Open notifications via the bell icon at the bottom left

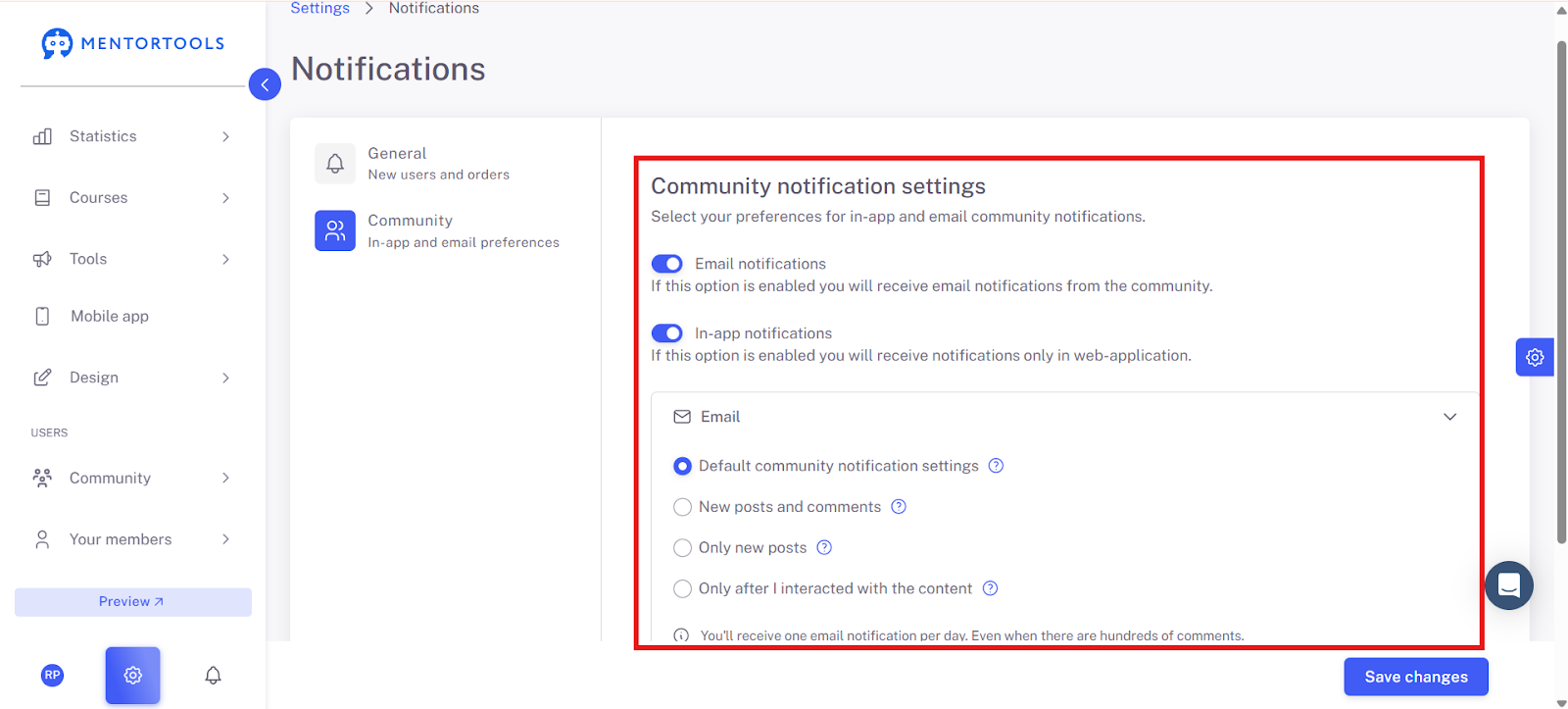[213, 675]
